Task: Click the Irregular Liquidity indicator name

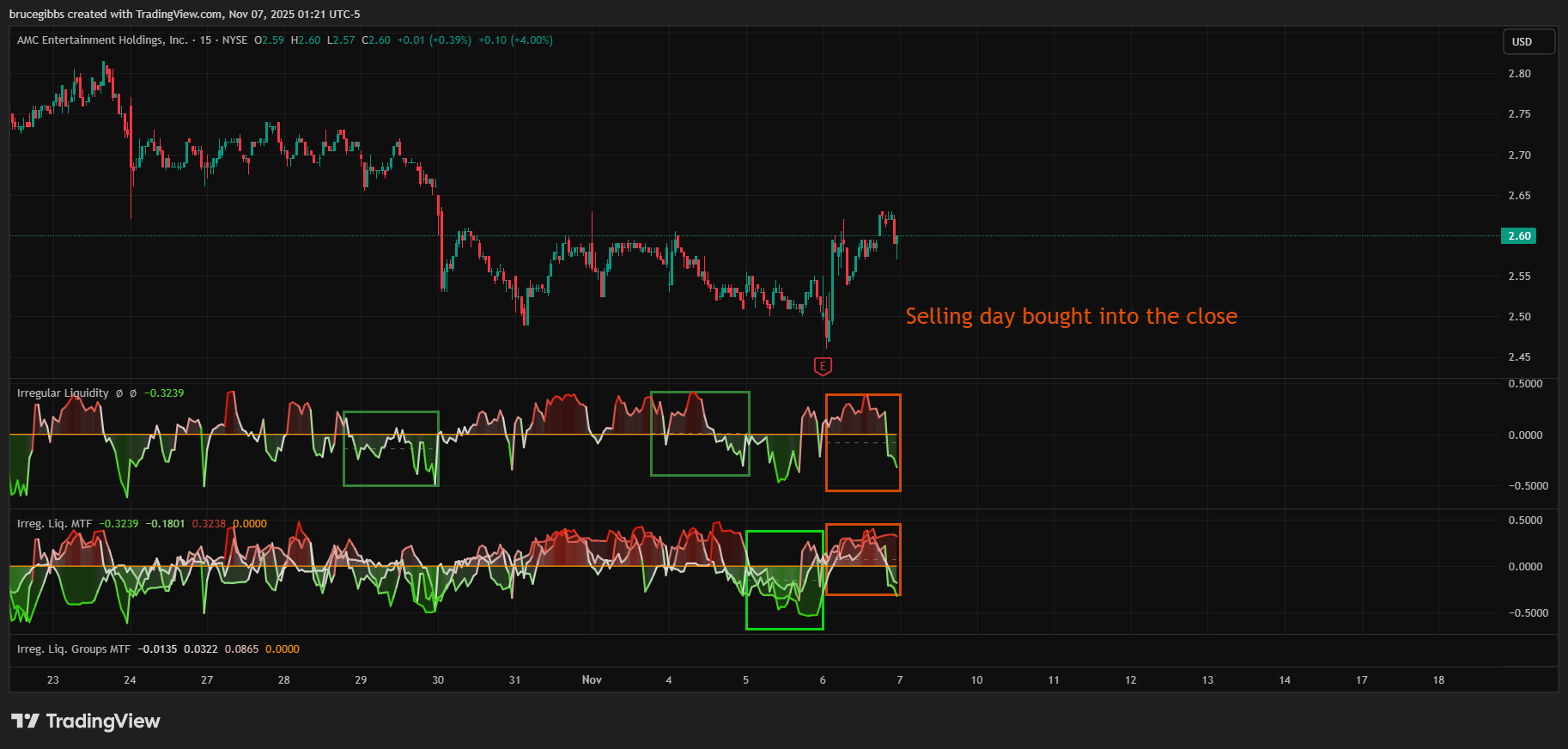Action: point(63,393)
